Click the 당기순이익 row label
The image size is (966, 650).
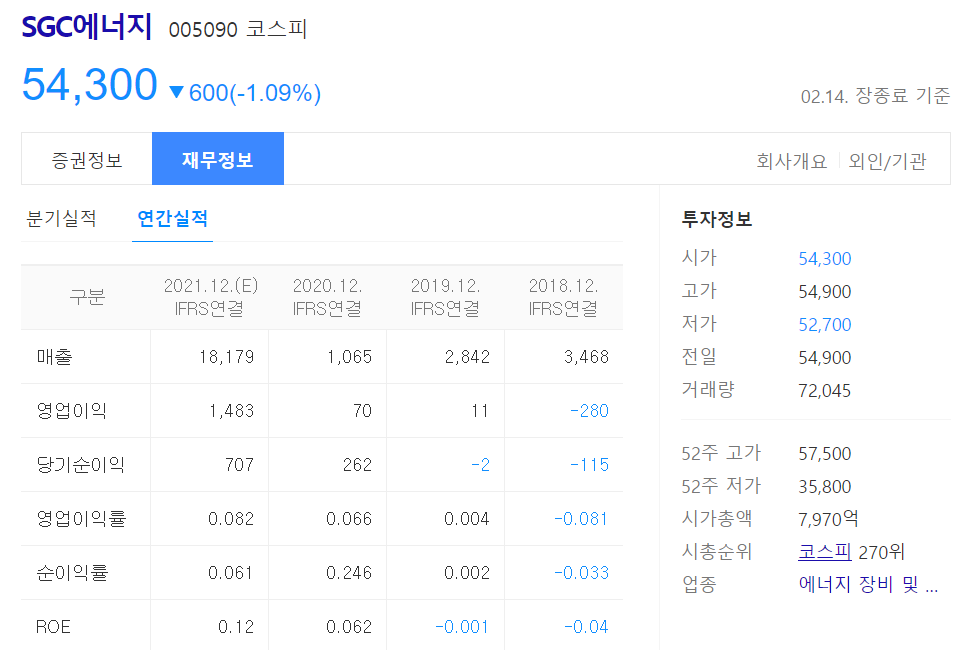click(x=81, y=465)
